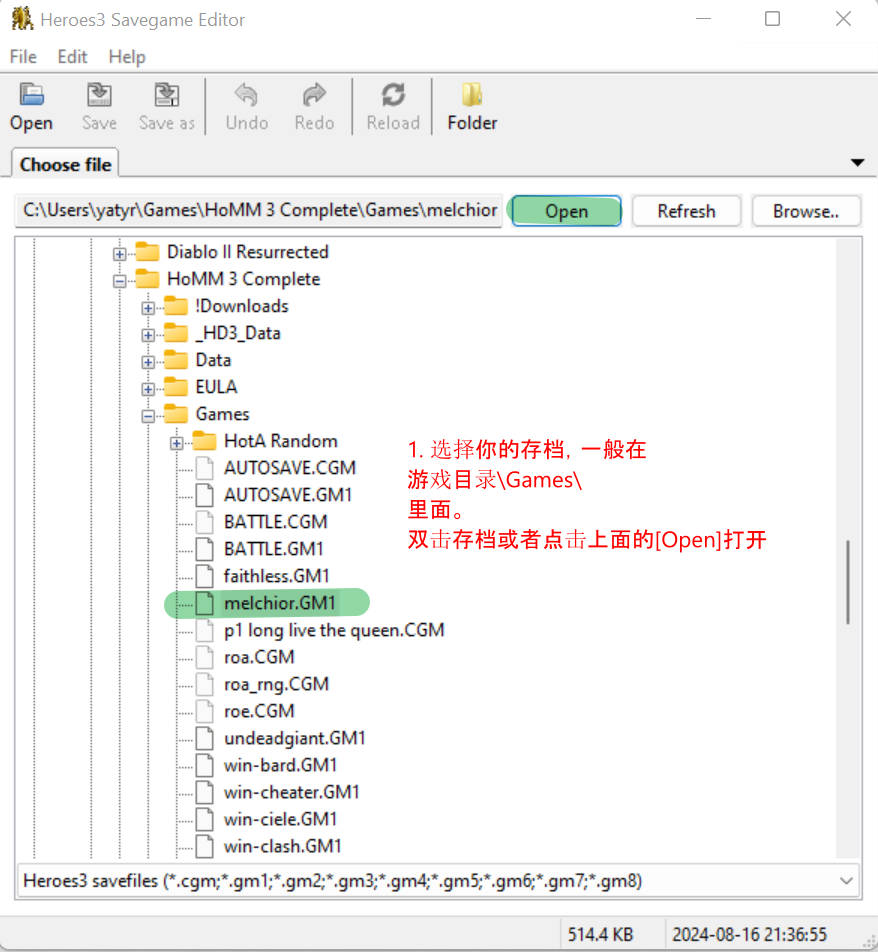The width and height of the screenshot is (878, 952).
Task: Expand the EULA tree node
Action: (x=148, y=389)
